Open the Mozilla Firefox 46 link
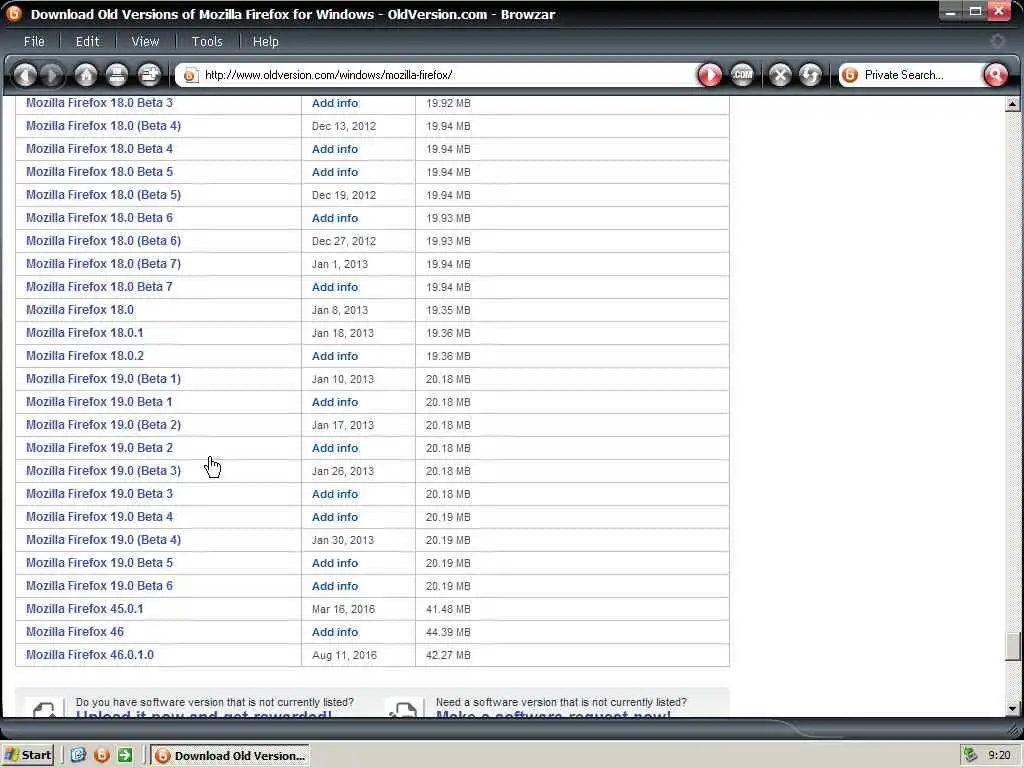Screen dimensions: 1024x768 tap(74, 632)
